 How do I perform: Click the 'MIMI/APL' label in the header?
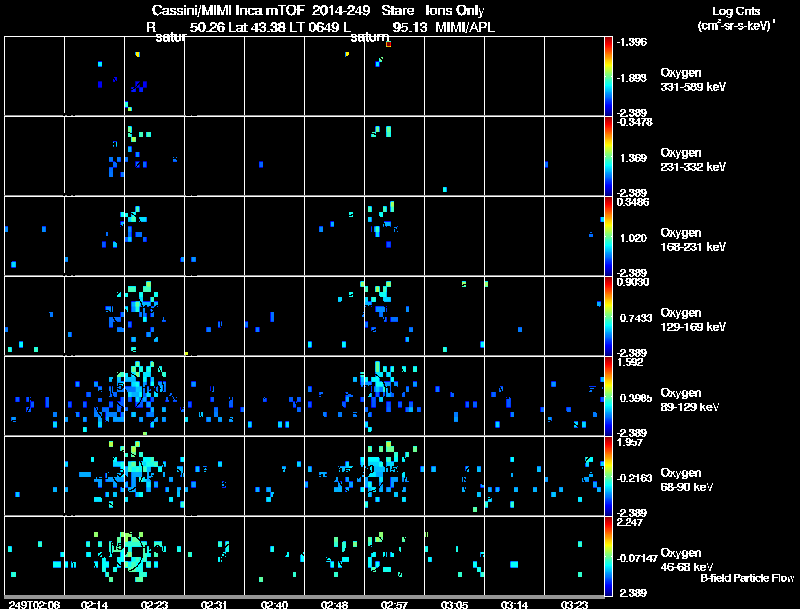point(465,27)
